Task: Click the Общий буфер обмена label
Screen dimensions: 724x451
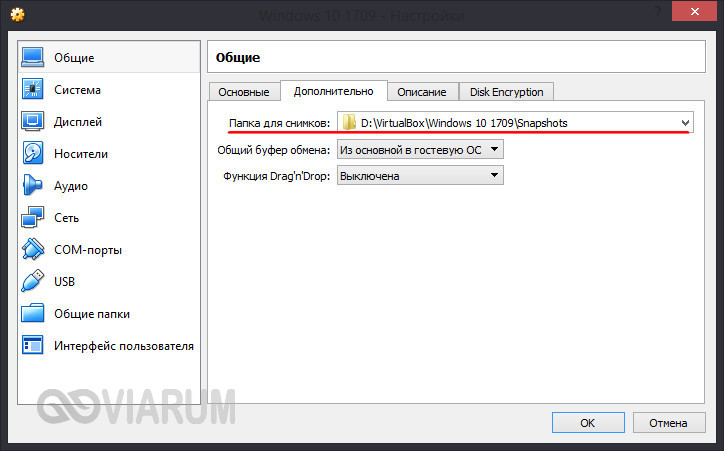Action: point(274,150)
